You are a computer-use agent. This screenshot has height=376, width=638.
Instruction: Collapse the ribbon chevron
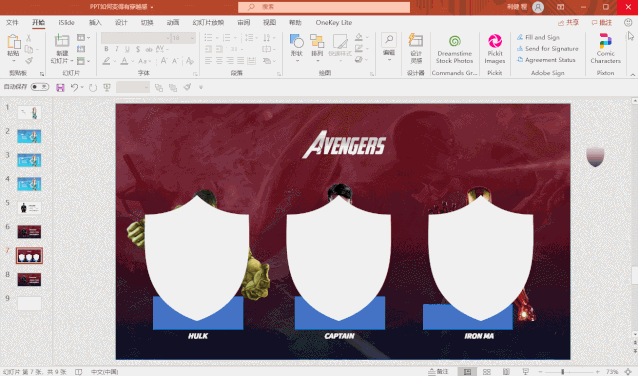tap(633, 74)
